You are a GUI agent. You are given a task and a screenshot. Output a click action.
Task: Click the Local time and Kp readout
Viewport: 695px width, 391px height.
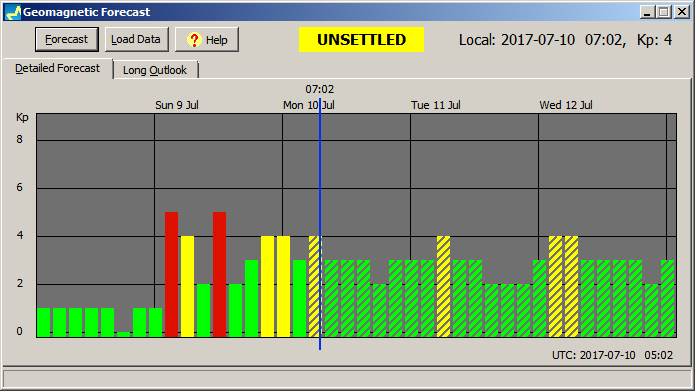tap(565, 40)
